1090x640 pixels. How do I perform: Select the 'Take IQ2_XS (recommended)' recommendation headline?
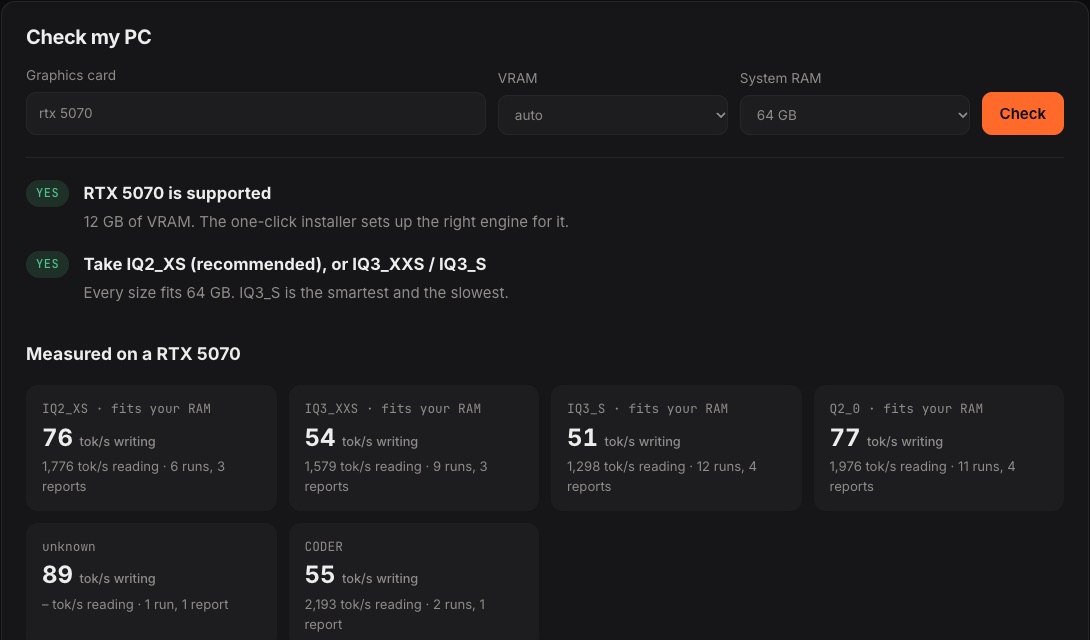(x=285, y=264)
